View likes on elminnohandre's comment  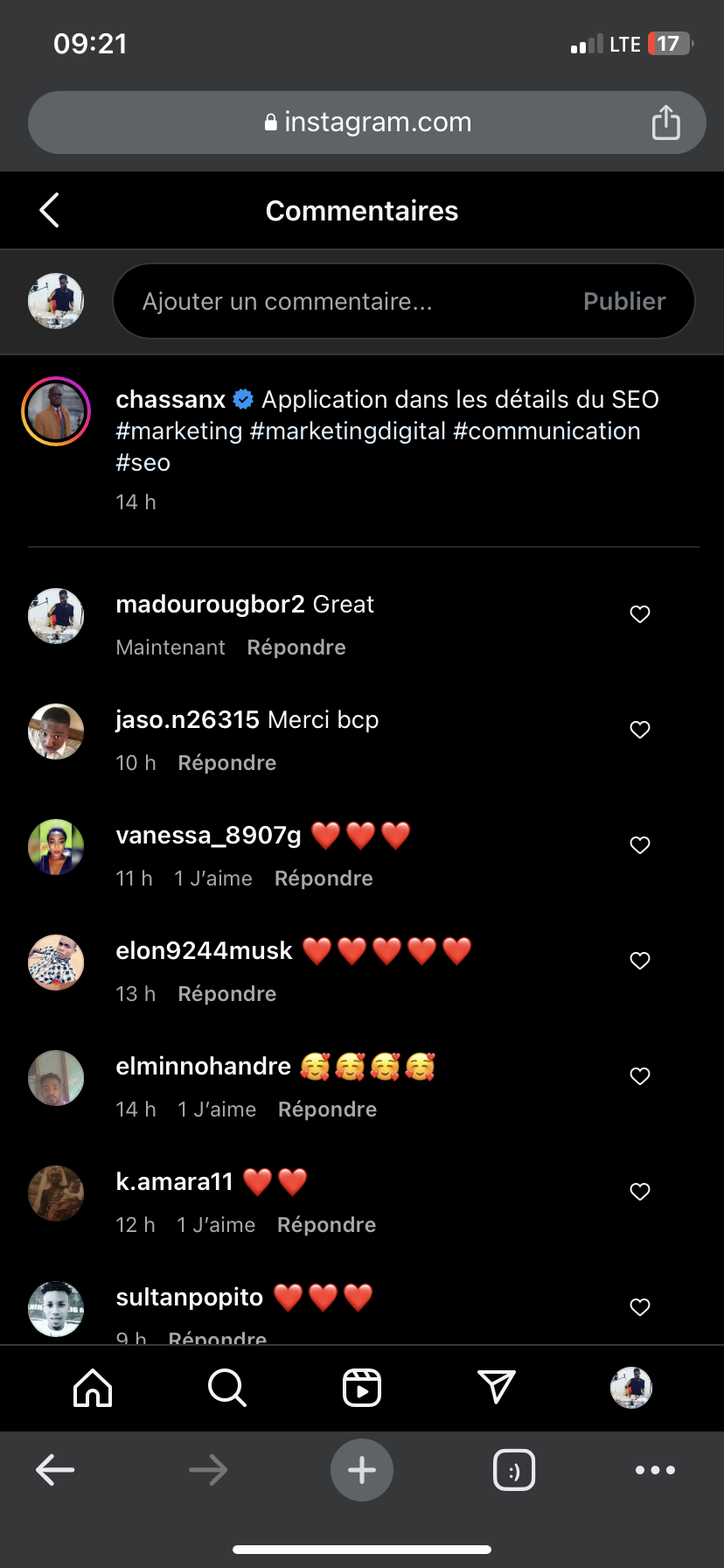(x=217, y=1109)
